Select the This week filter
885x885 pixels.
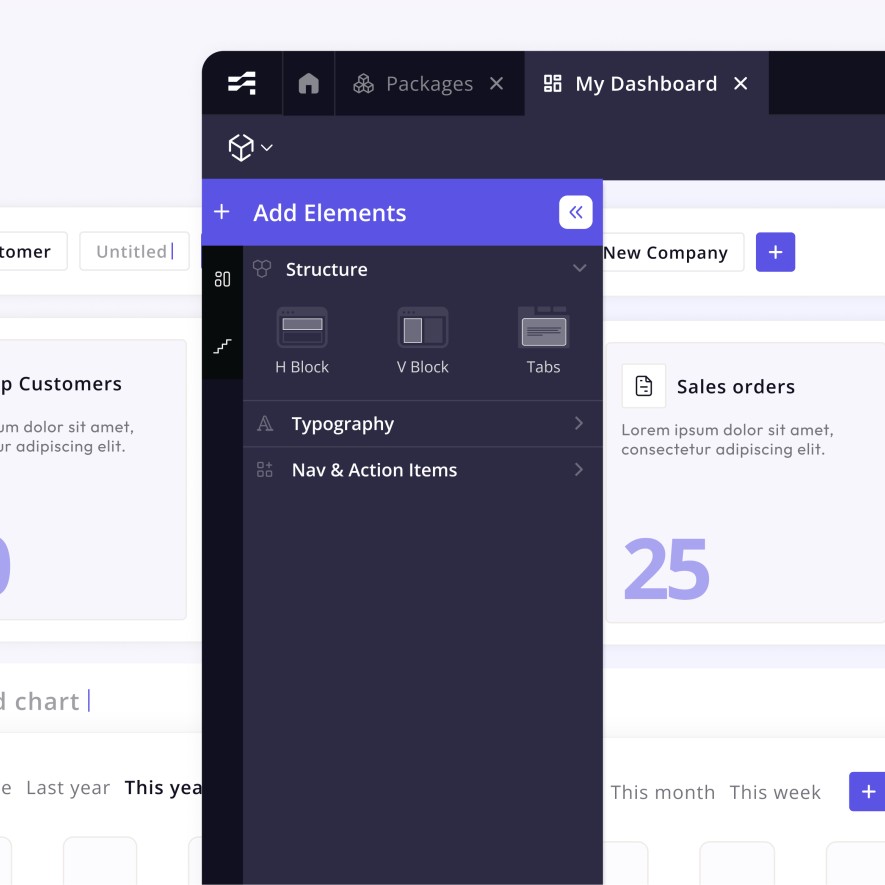[775, 792]
